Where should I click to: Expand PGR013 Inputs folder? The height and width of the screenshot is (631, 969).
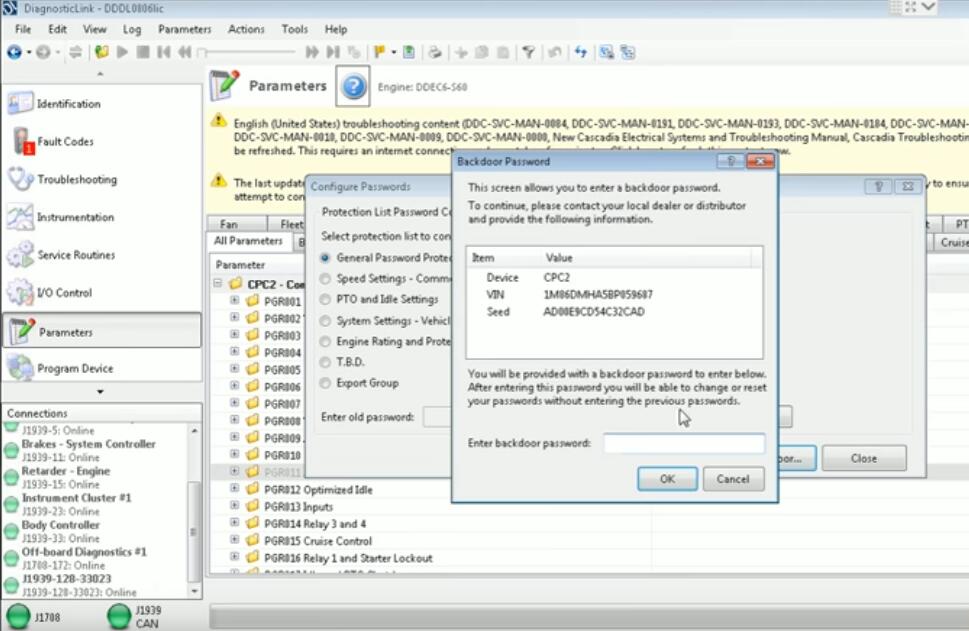point(235,506)
